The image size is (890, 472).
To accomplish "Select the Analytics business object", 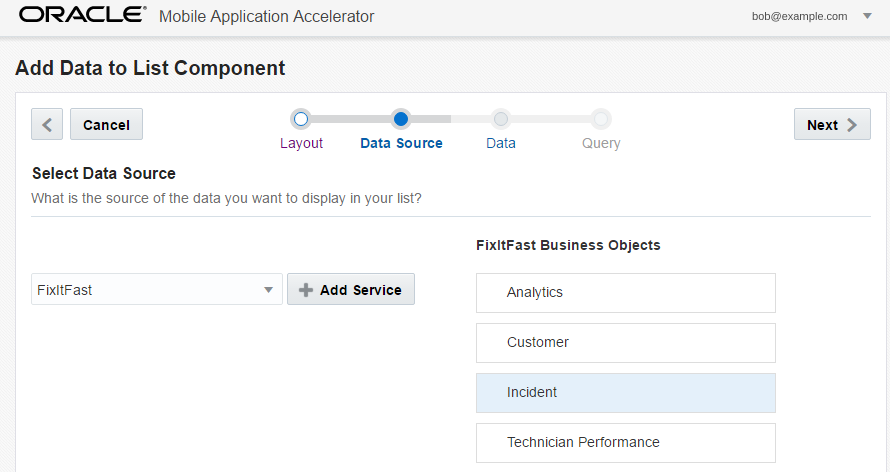I will pyautogui.click(x=626, y=293).
